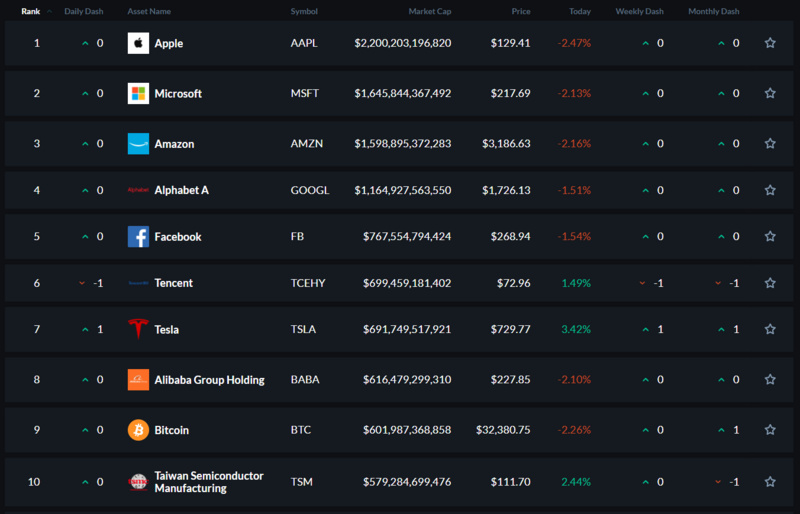This screenshot has height=514, width=800.
Task: Click the Amazon logo icon
Action: [138, 144]
